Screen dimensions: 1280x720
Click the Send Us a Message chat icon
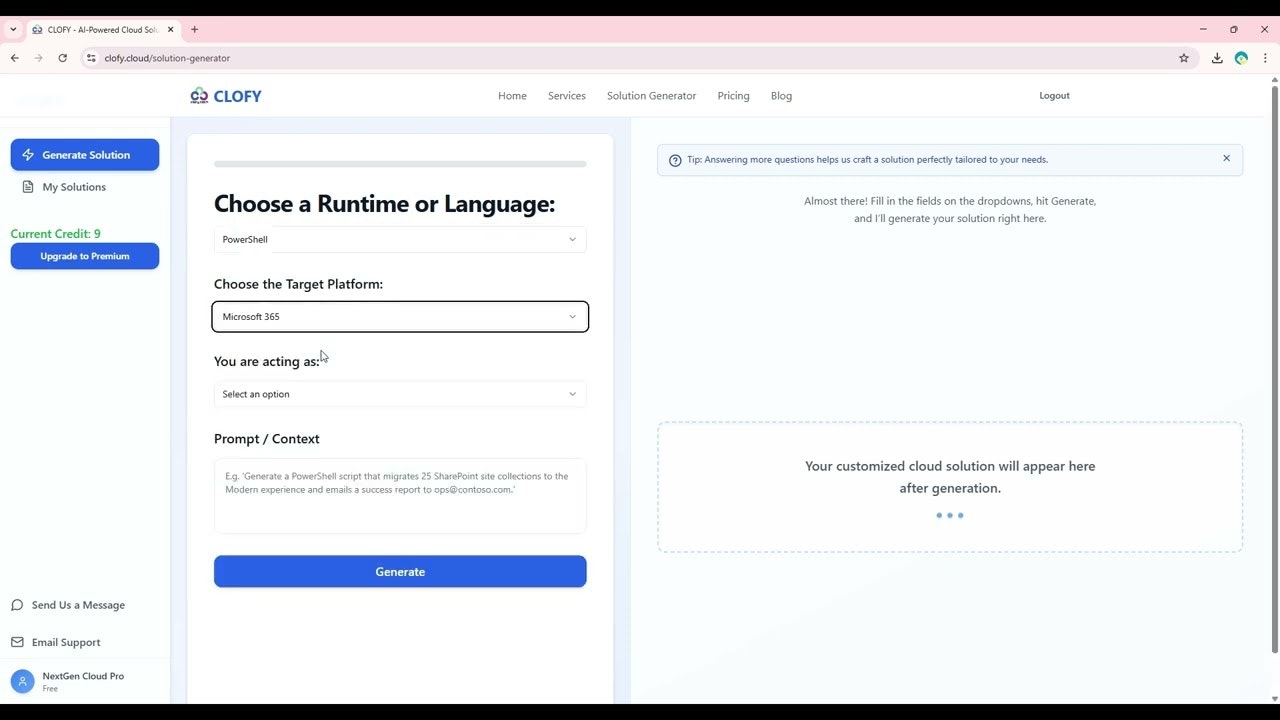click(17, 605)
